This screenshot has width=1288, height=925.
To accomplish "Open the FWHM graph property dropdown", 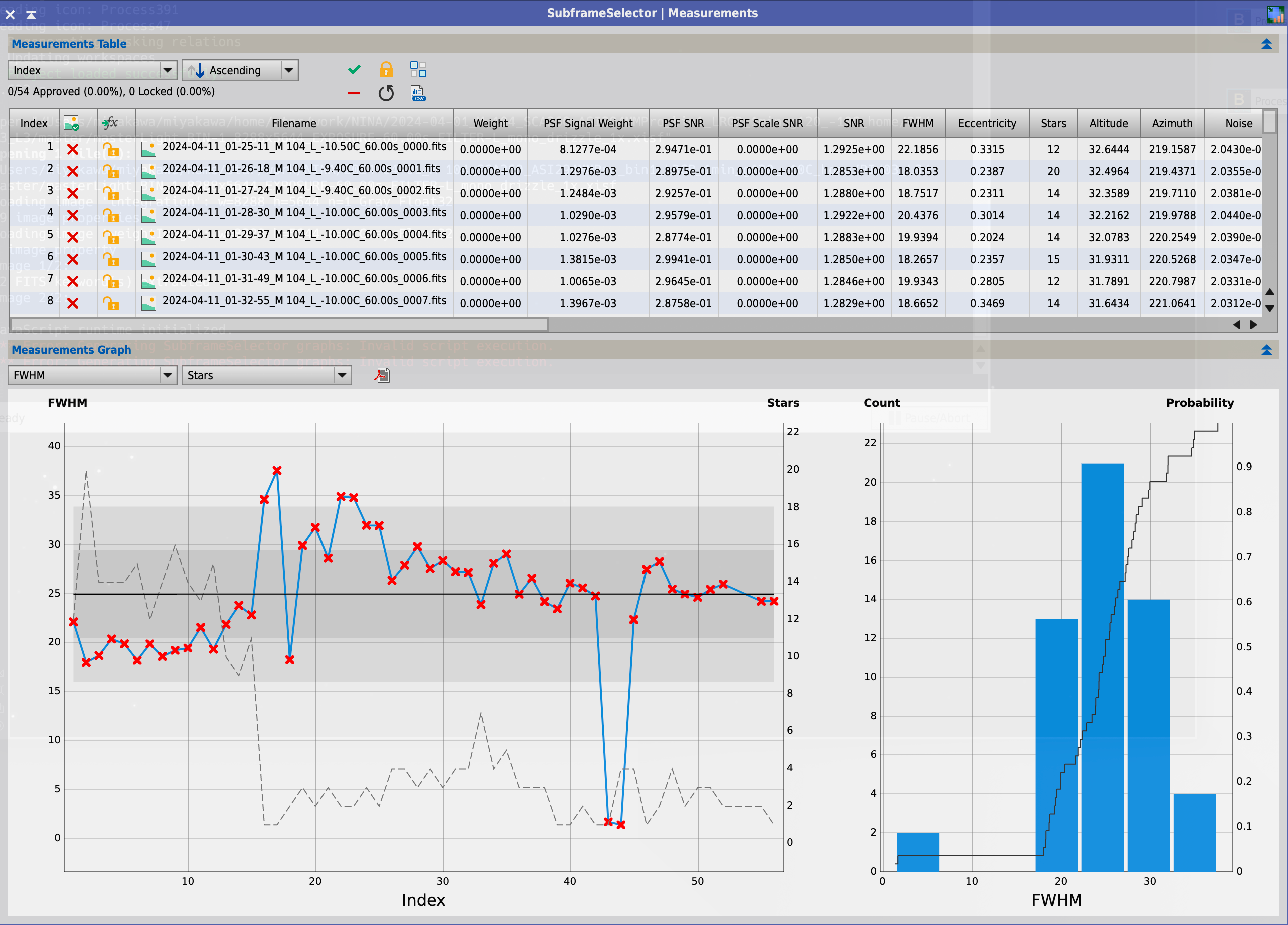I will pyautogui.click(x=93, y=375).
